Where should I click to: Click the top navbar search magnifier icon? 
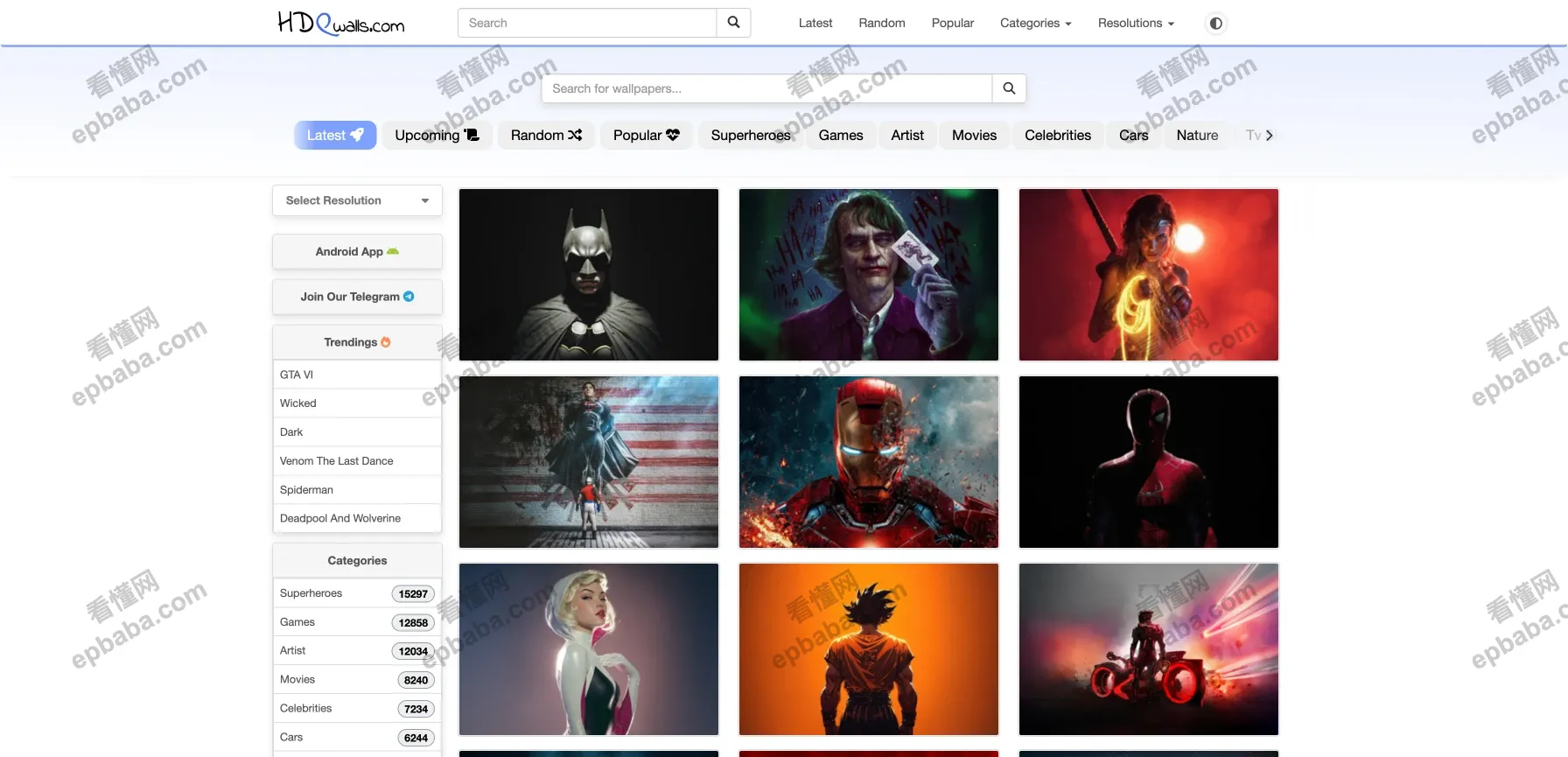733,23
